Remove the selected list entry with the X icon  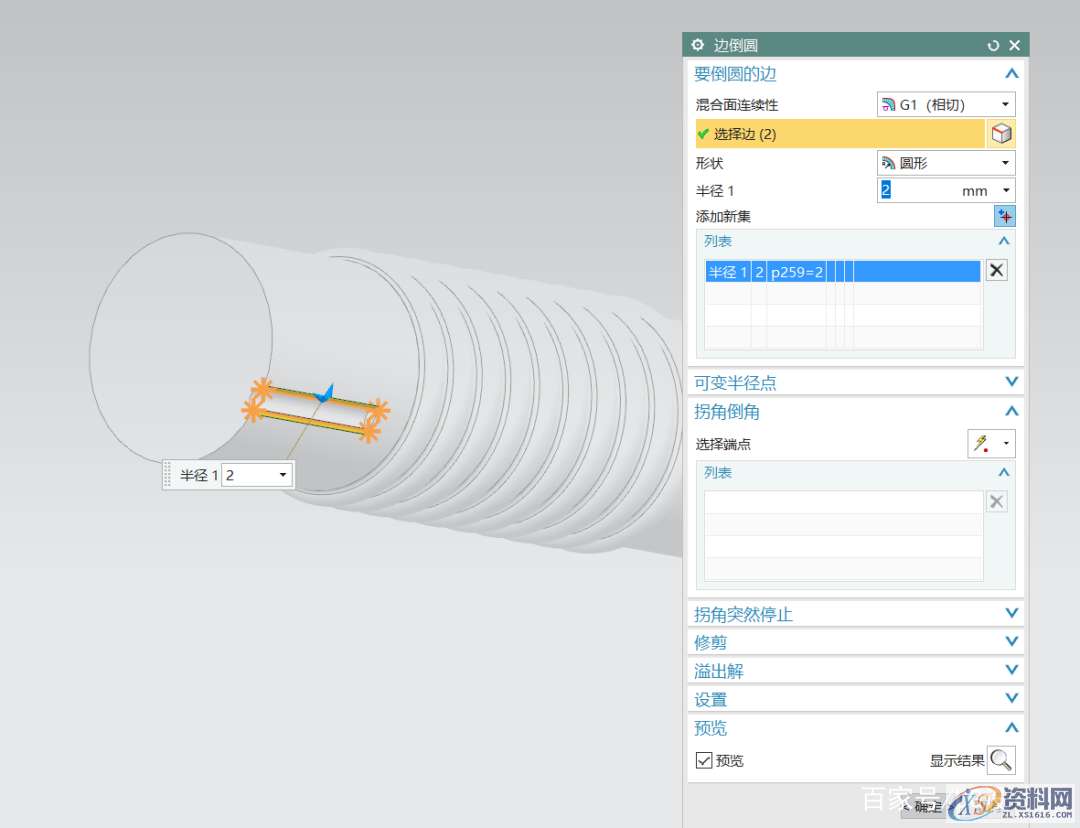(x=996, y=270)
